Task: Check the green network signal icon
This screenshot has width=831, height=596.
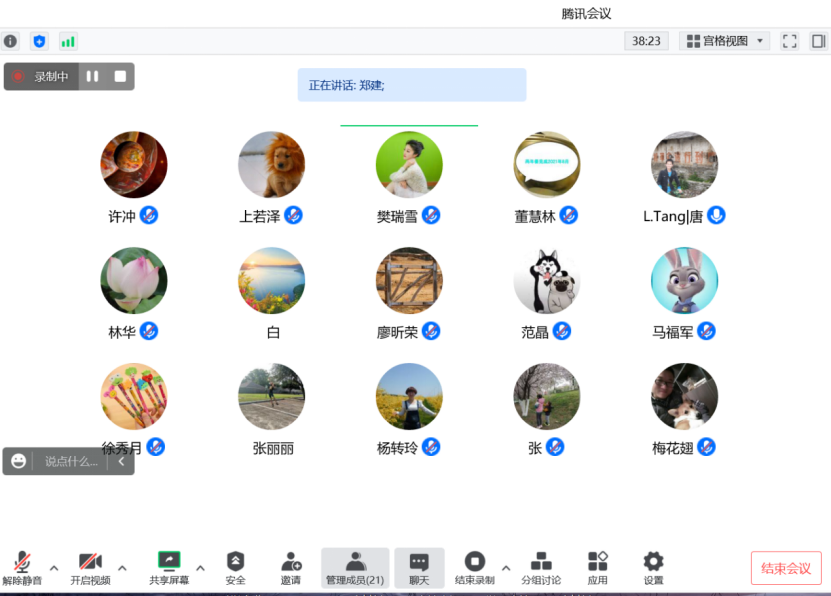Action: click(x=68, y=41)
